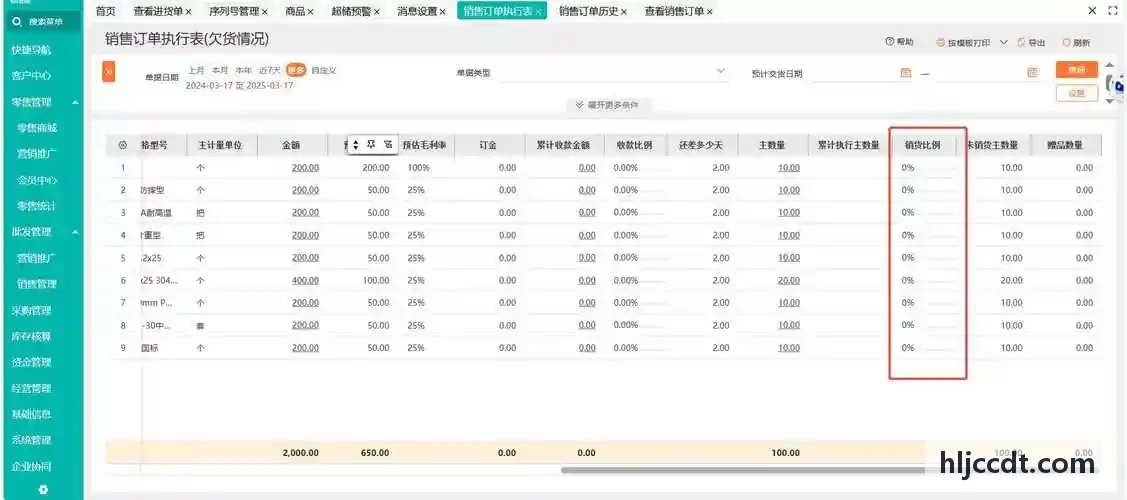The height and width of the screenshot is (500, 1127).
Task: Close the 商品 tab
Action: [310, 11]
